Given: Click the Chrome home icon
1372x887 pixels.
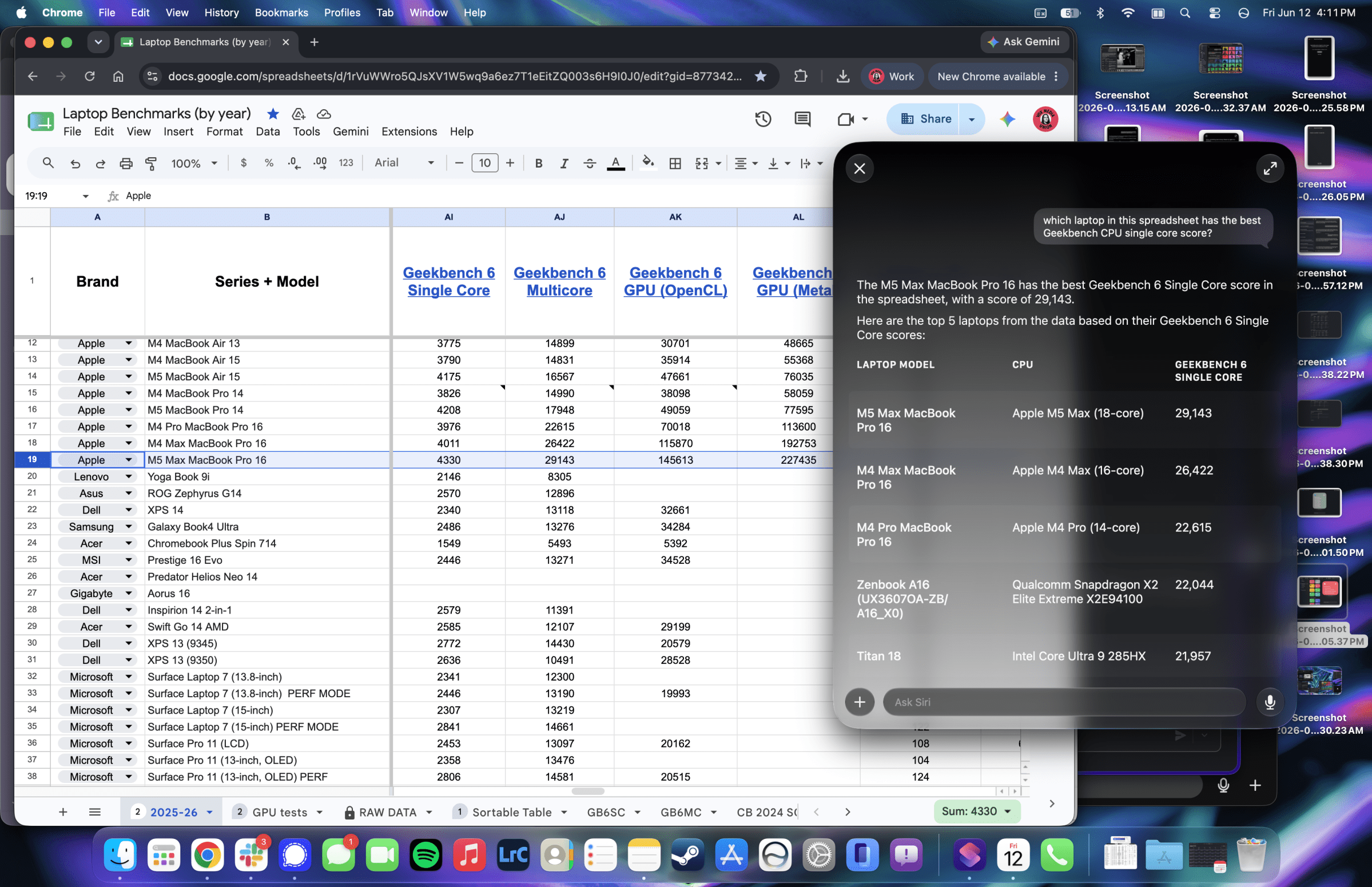Looking at the screenshot, I should pos(118,76).
